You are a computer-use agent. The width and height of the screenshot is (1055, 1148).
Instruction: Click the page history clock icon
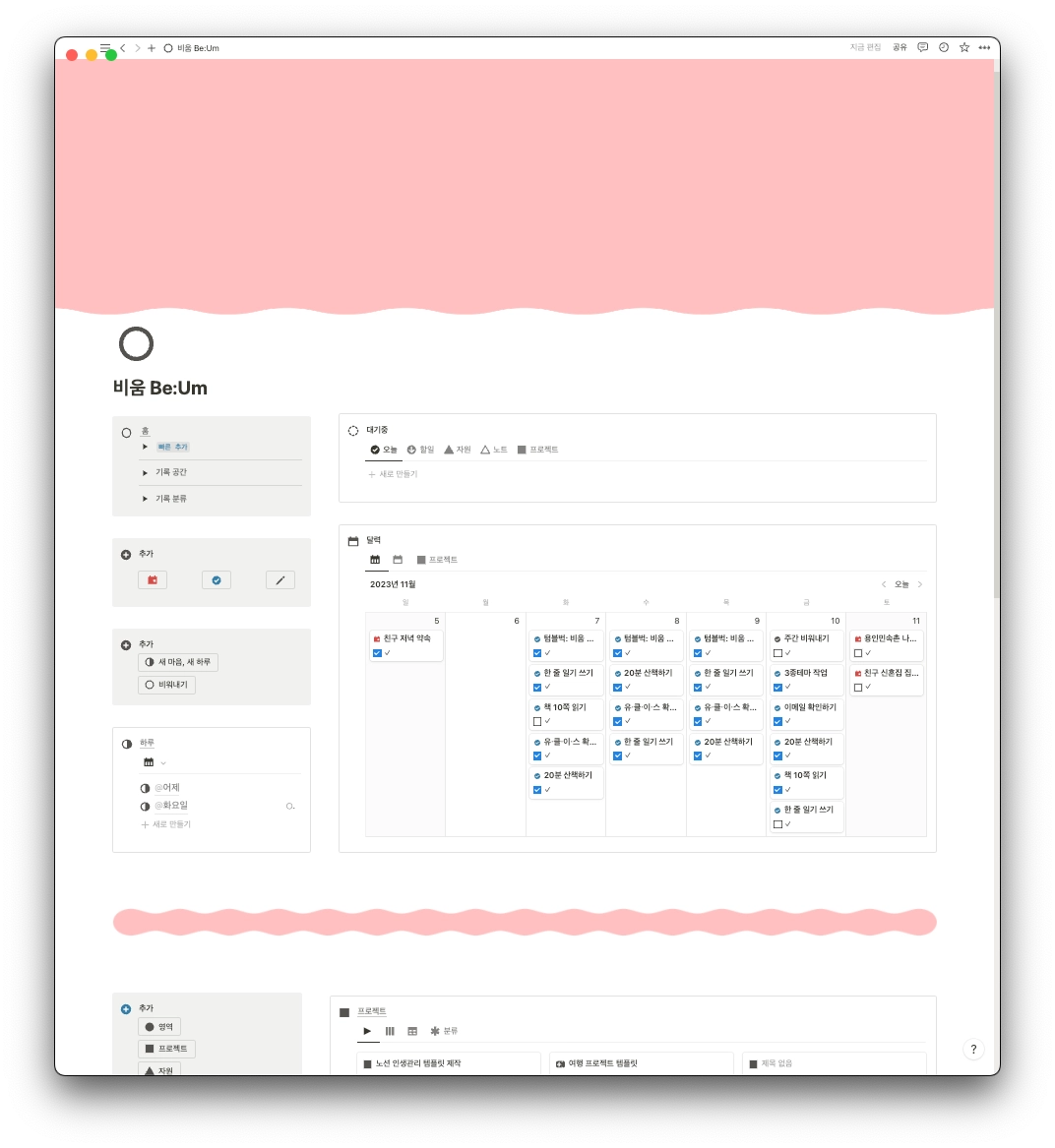944,47
